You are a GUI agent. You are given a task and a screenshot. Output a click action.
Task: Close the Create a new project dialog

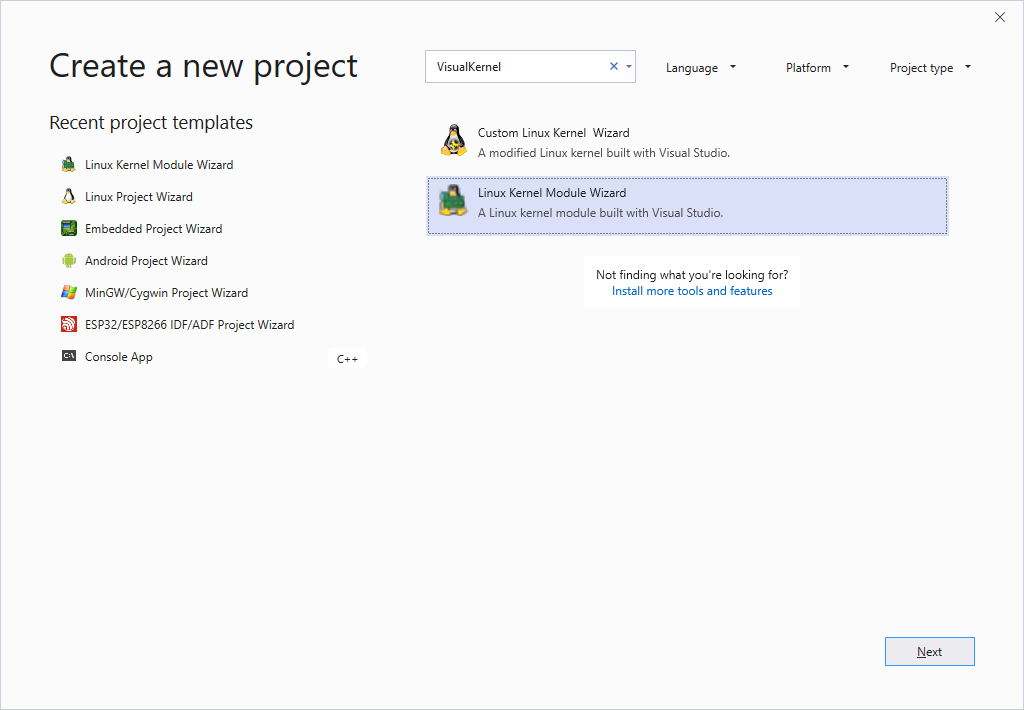click(x=1000, y=18)
